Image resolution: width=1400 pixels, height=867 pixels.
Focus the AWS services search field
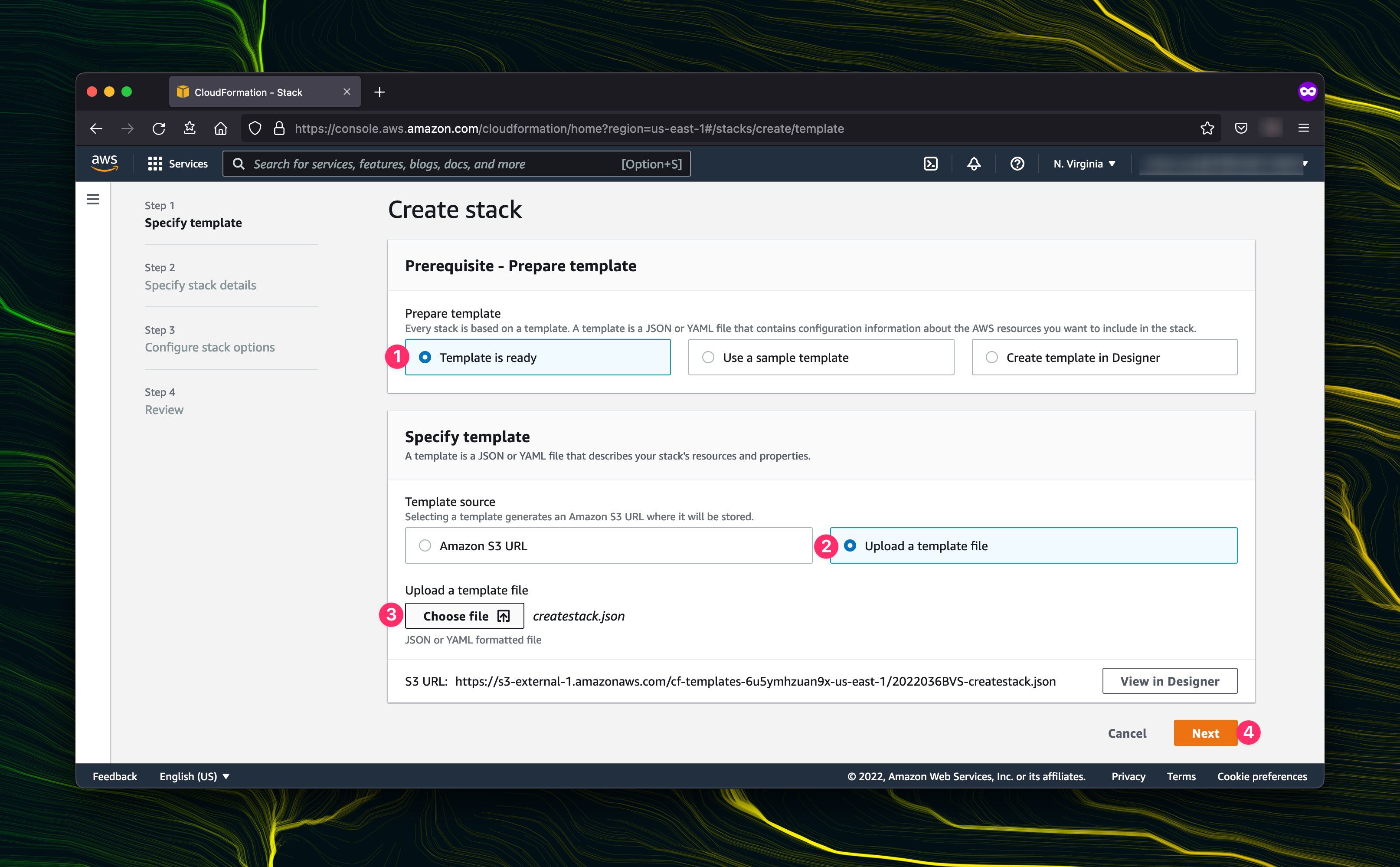point(435,164)
